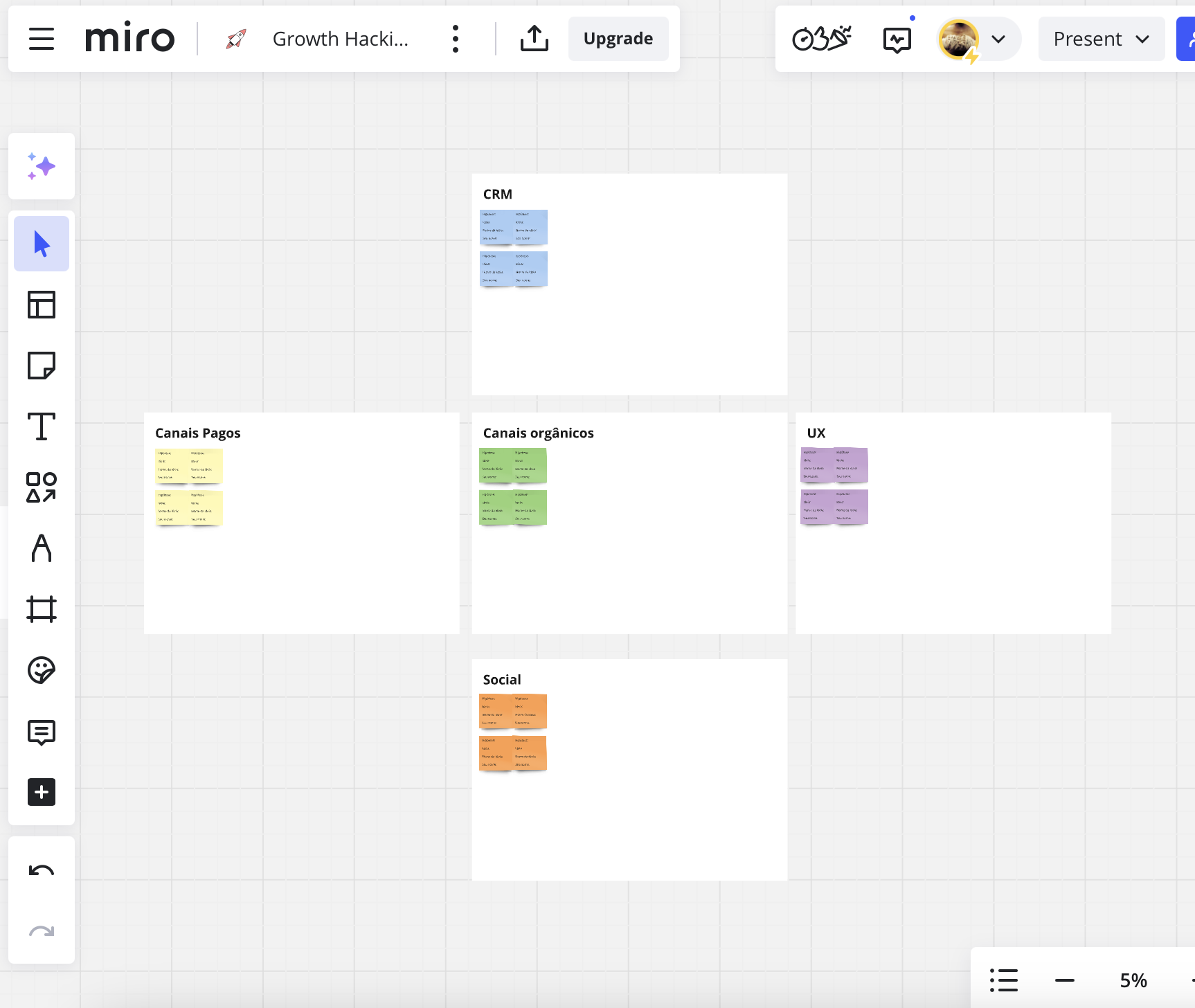Screen dimensions: 1195x1008
Task: Open shapes and lines tool
Action: [x=42, y=487]
